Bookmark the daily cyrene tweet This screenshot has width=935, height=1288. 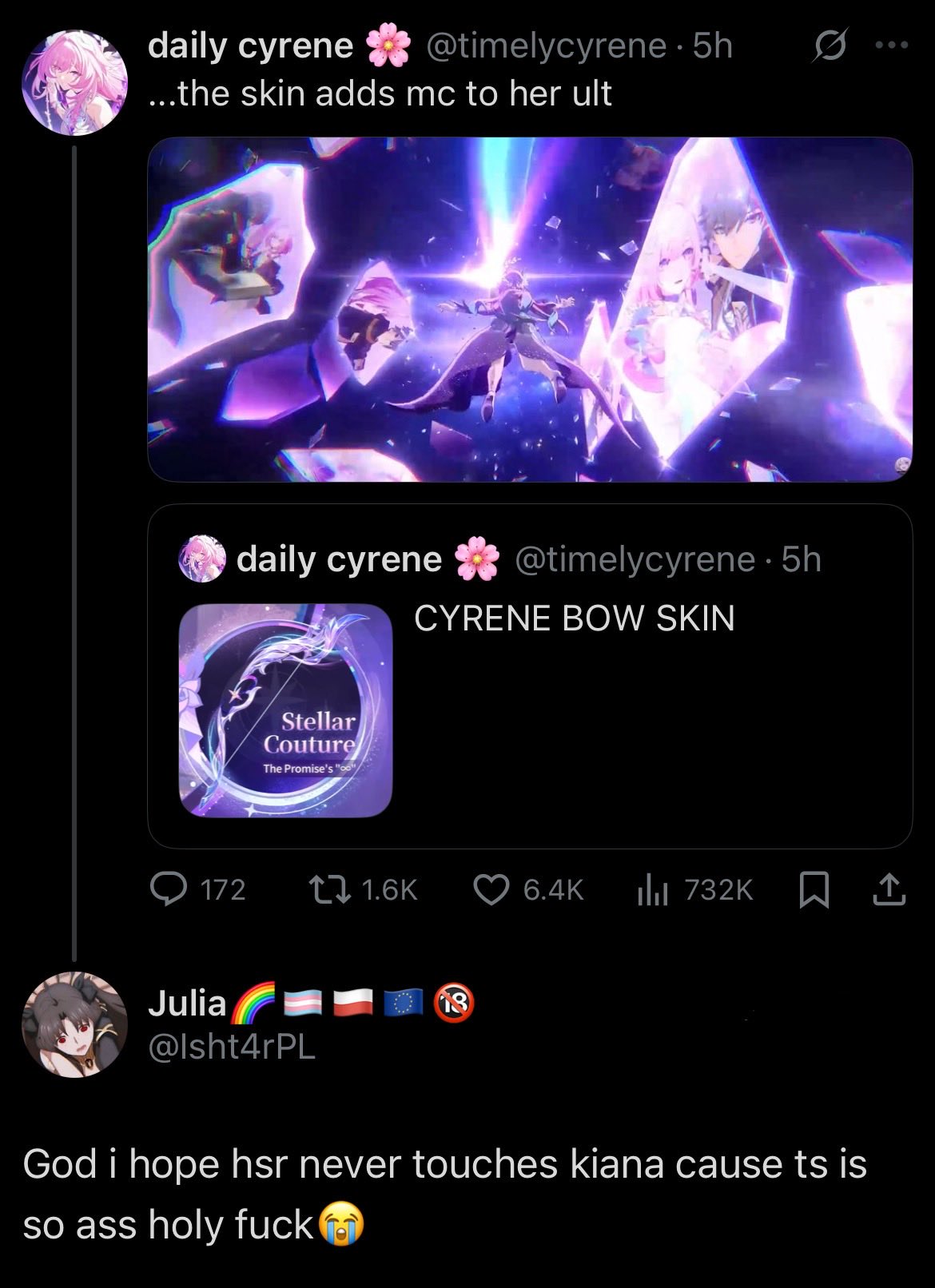(x=814, y=889)
